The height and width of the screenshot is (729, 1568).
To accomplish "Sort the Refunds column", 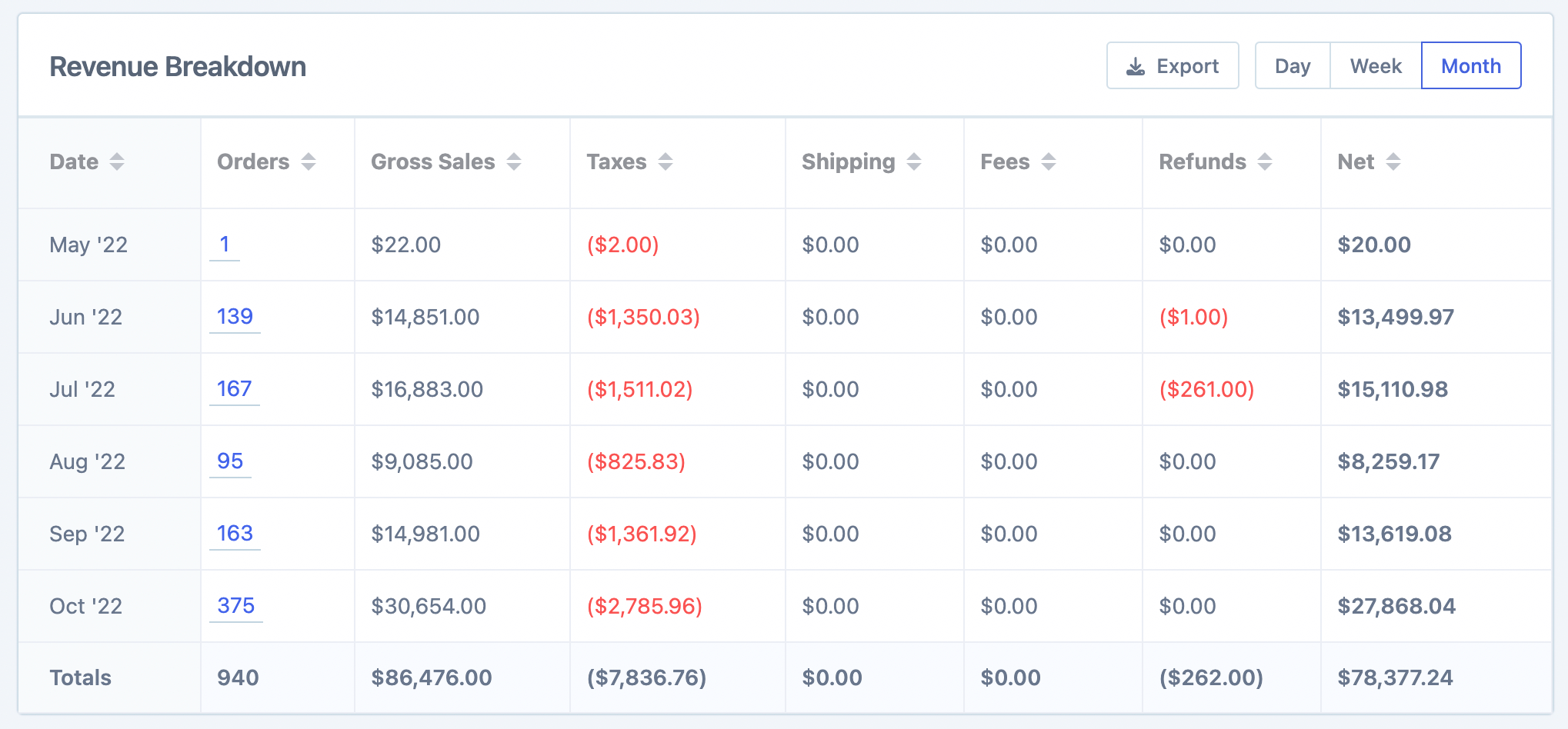I will pos(1266,162).
